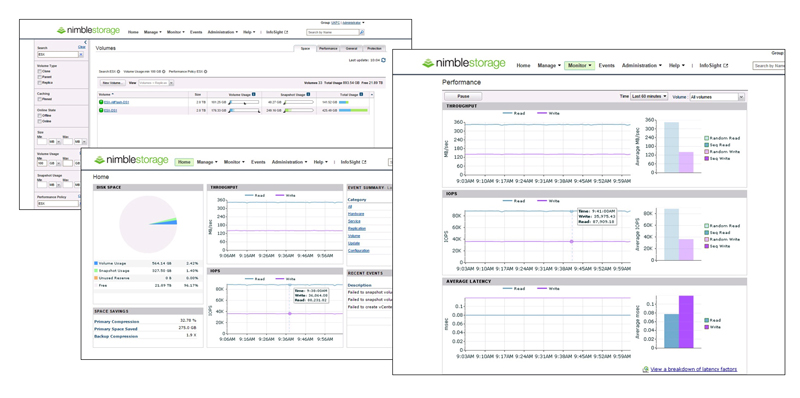This screenshot has height=398, width=800.
Task: Tick the Offline state checkbox
Action: 39,116
